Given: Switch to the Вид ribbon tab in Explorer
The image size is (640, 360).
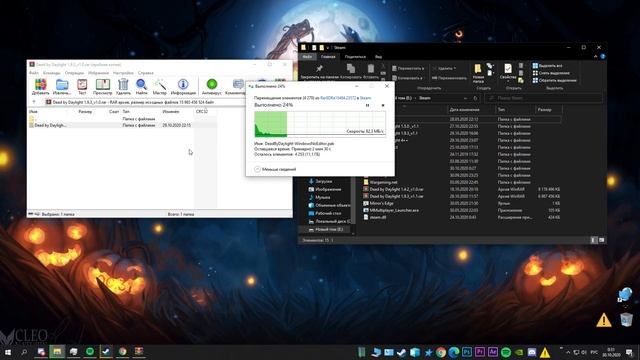Looking at the screenshot, I should point(378,57).
